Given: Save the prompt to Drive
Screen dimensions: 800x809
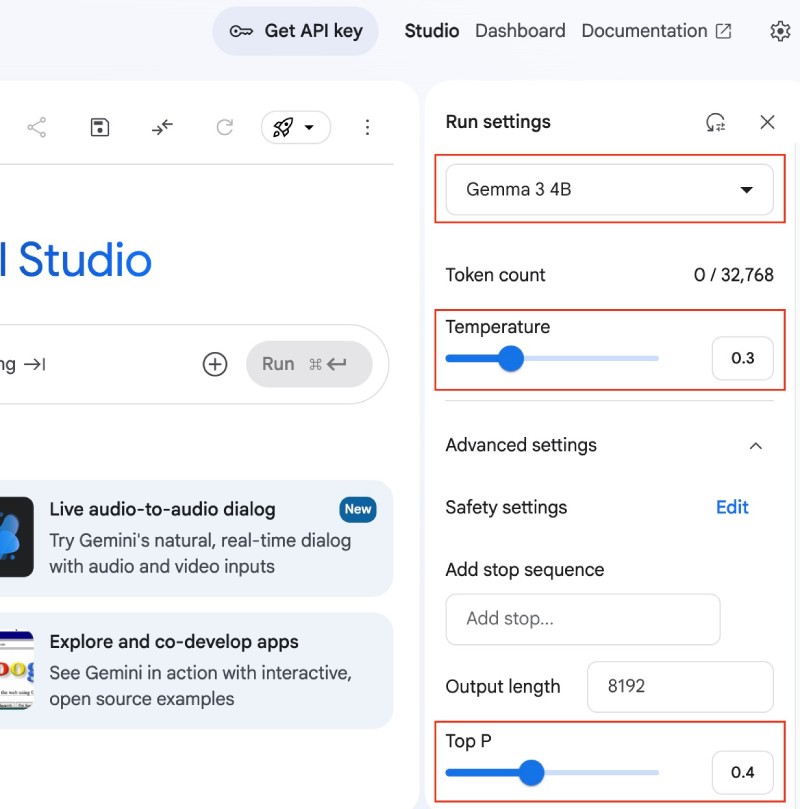Looking at the screenshot, I should coord(99,127).
